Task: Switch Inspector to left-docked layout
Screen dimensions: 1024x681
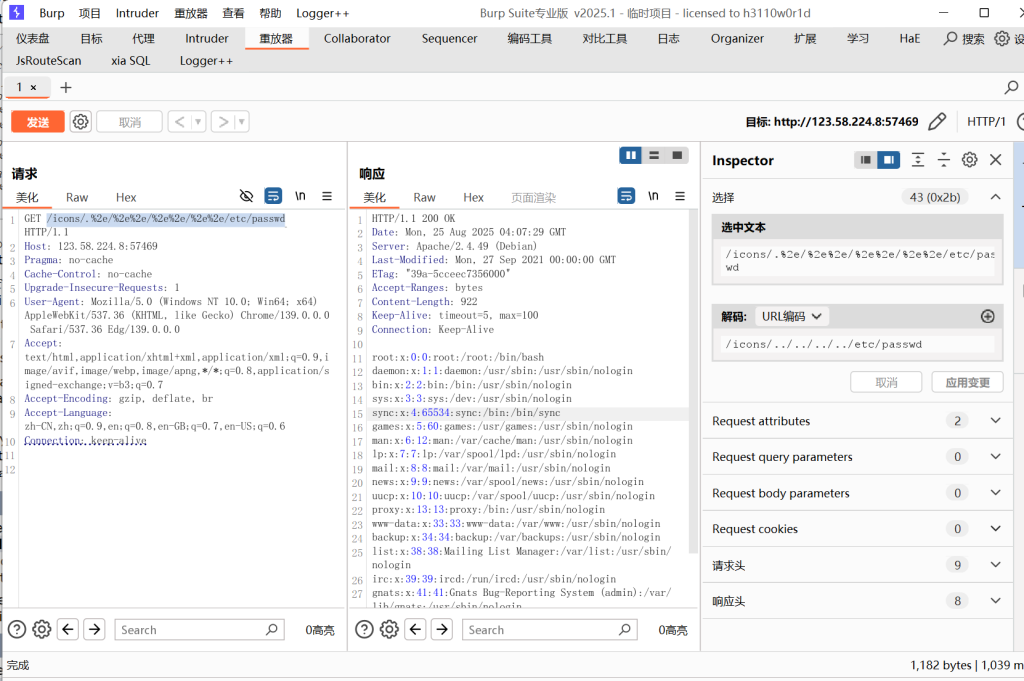Action: 866,160
